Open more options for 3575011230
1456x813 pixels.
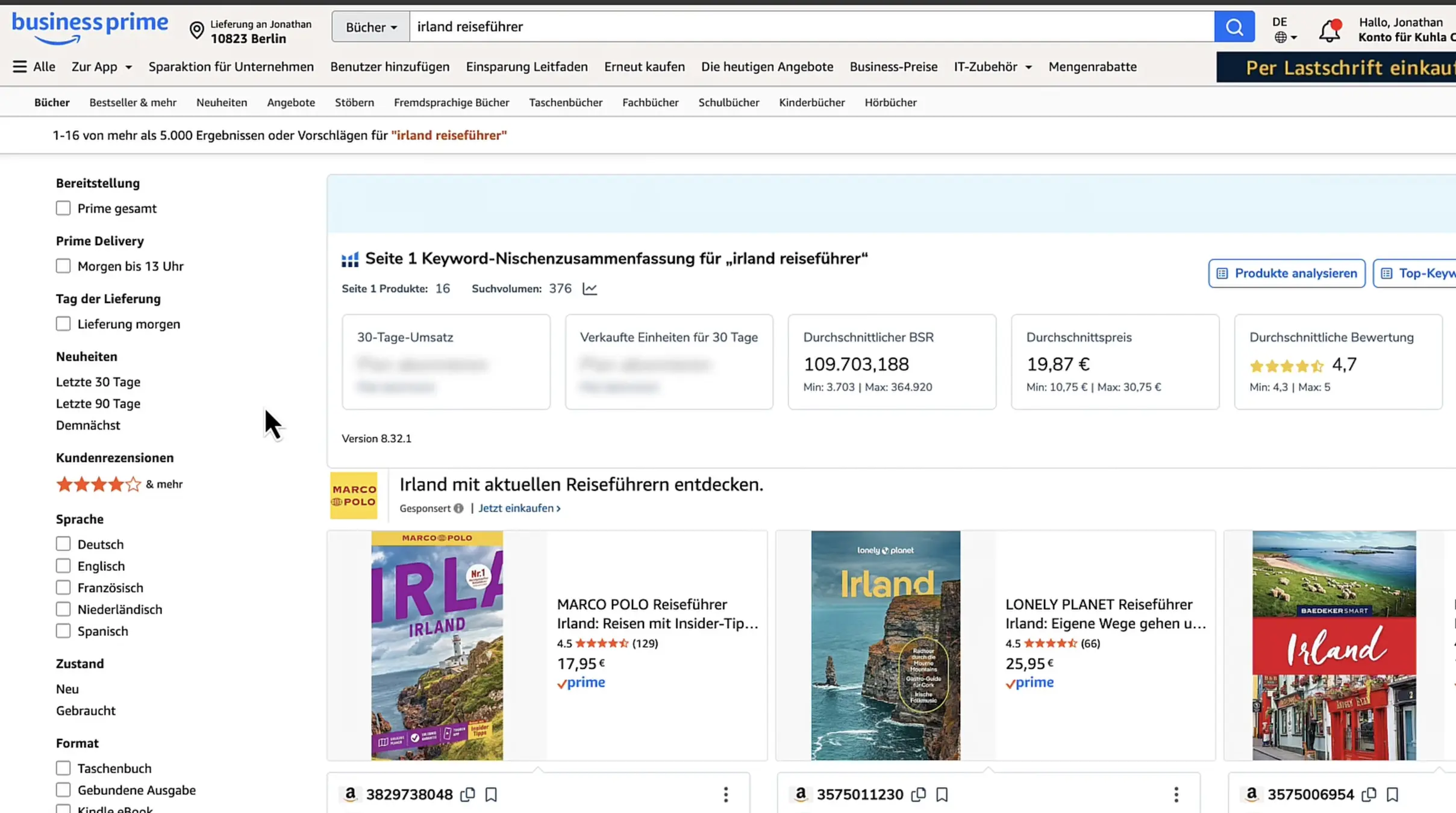click(x=1176, y=794)
